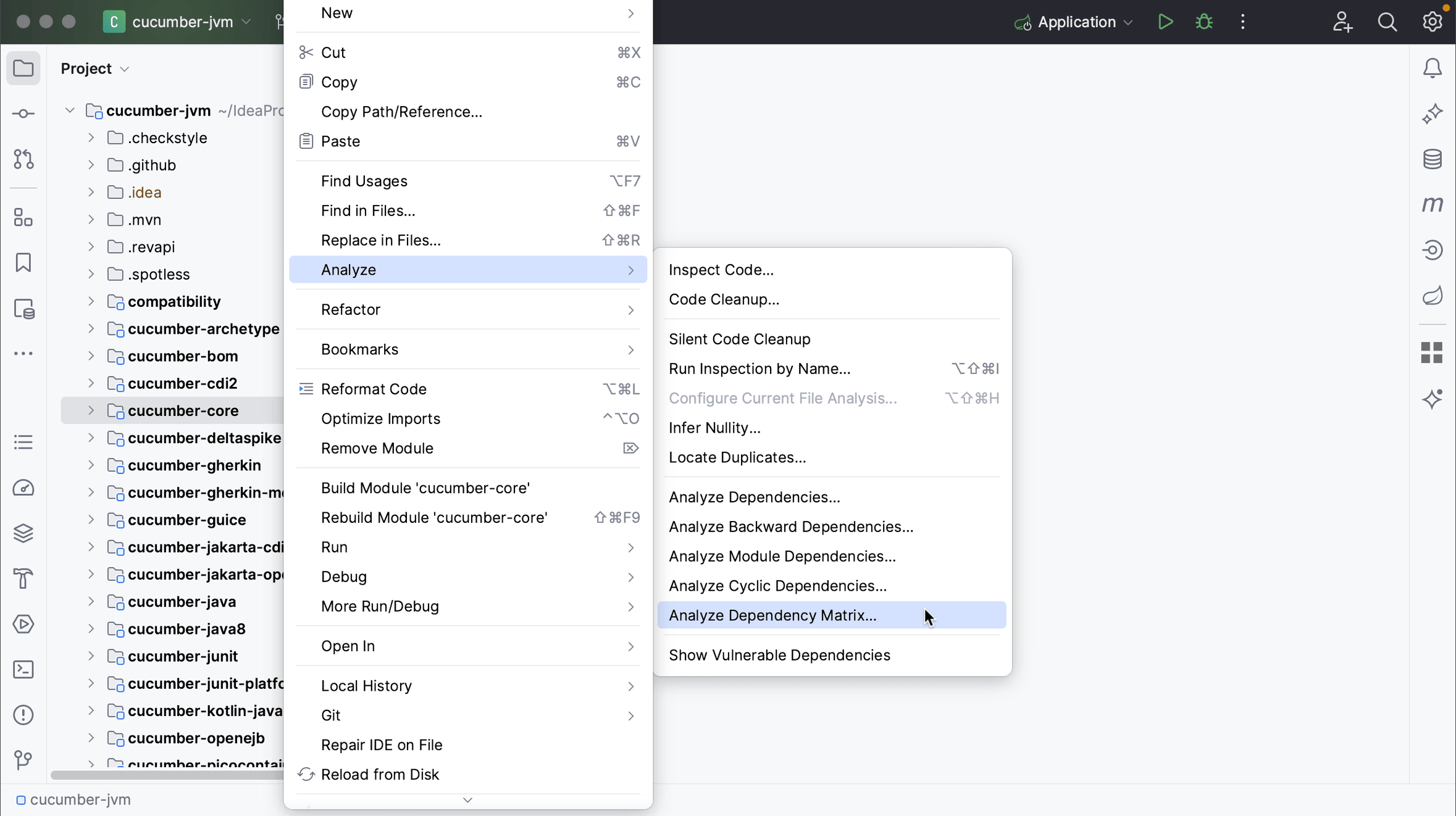This screenshot has height=816, width=1456.
Task: Select Analyze Module Dependencies option
Action: click(x=782, y=556)
